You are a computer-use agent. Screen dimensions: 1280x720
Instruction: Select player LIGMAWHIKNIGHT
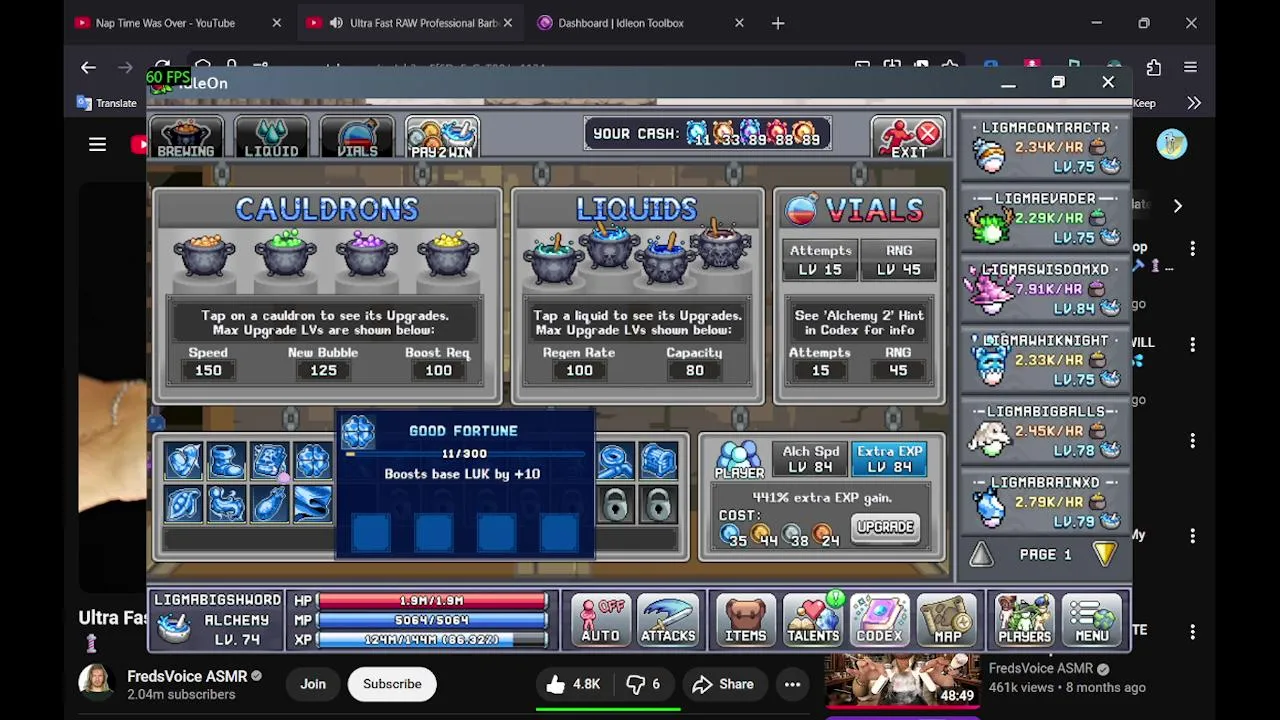coord(1045,360)
